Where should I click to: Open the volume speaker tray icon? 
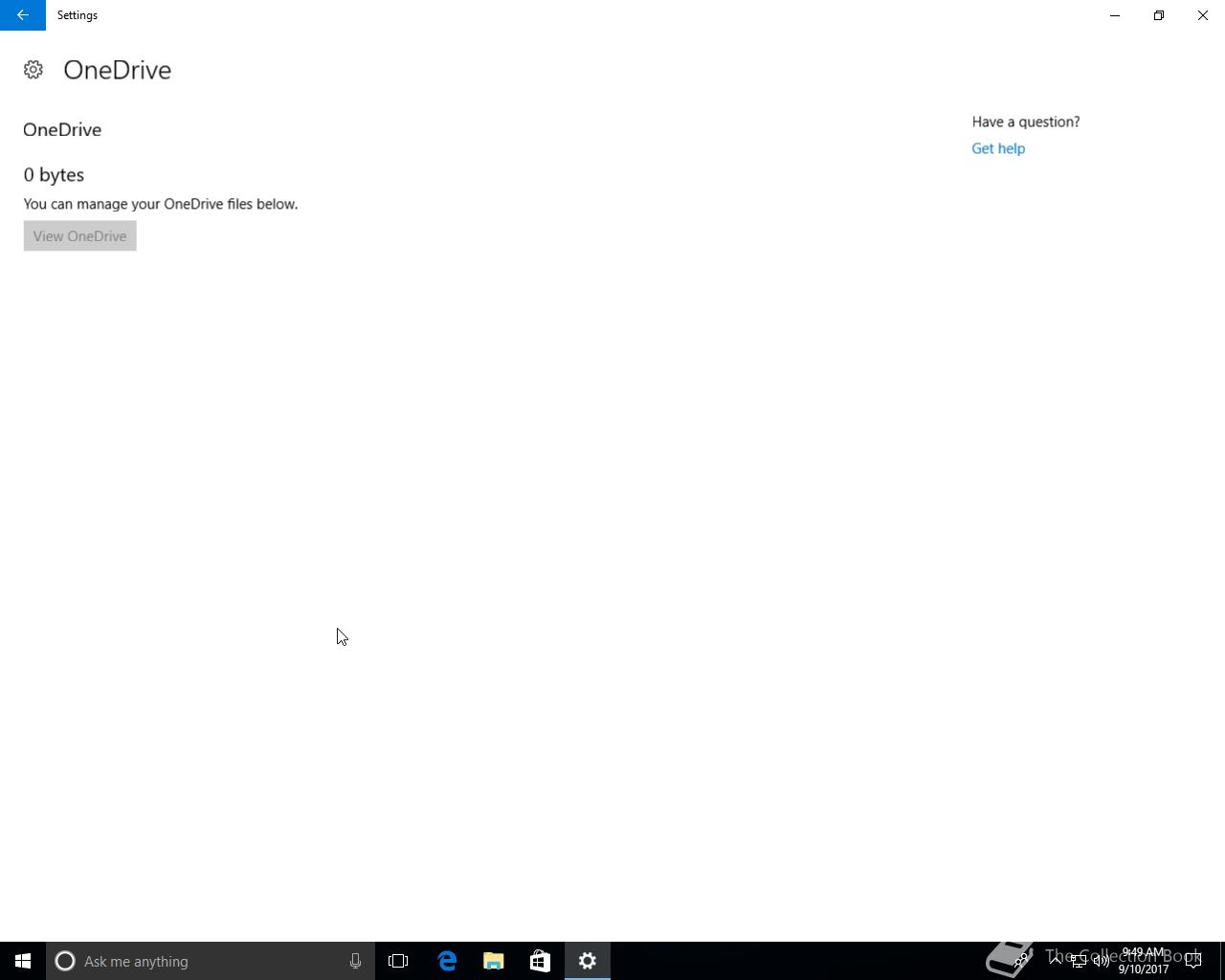pyautogui.click(x=1102, y=961)
